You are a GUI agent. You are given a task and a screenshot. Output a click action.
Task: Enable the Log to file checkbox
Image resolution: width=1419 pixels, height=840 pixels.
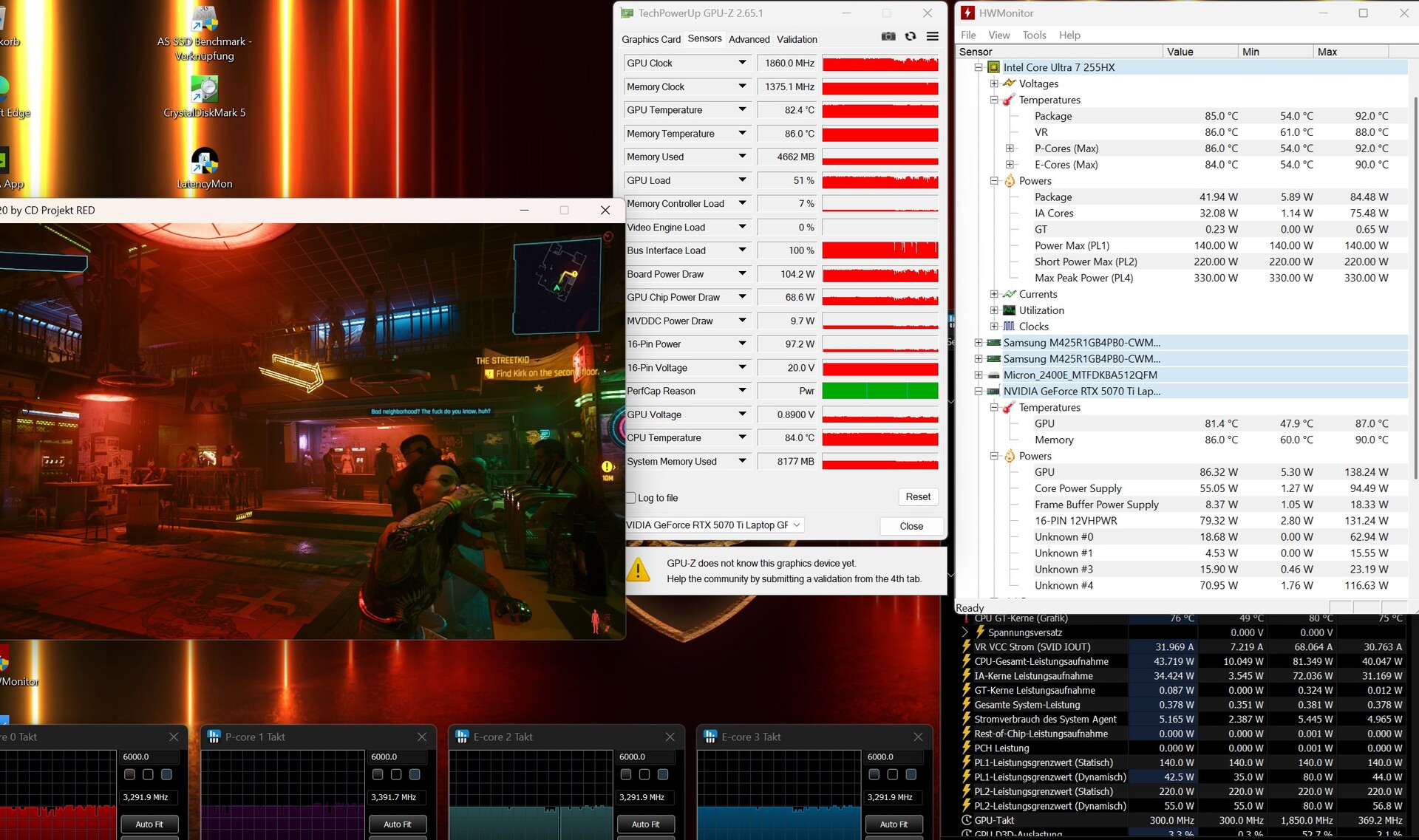point(630,498)
